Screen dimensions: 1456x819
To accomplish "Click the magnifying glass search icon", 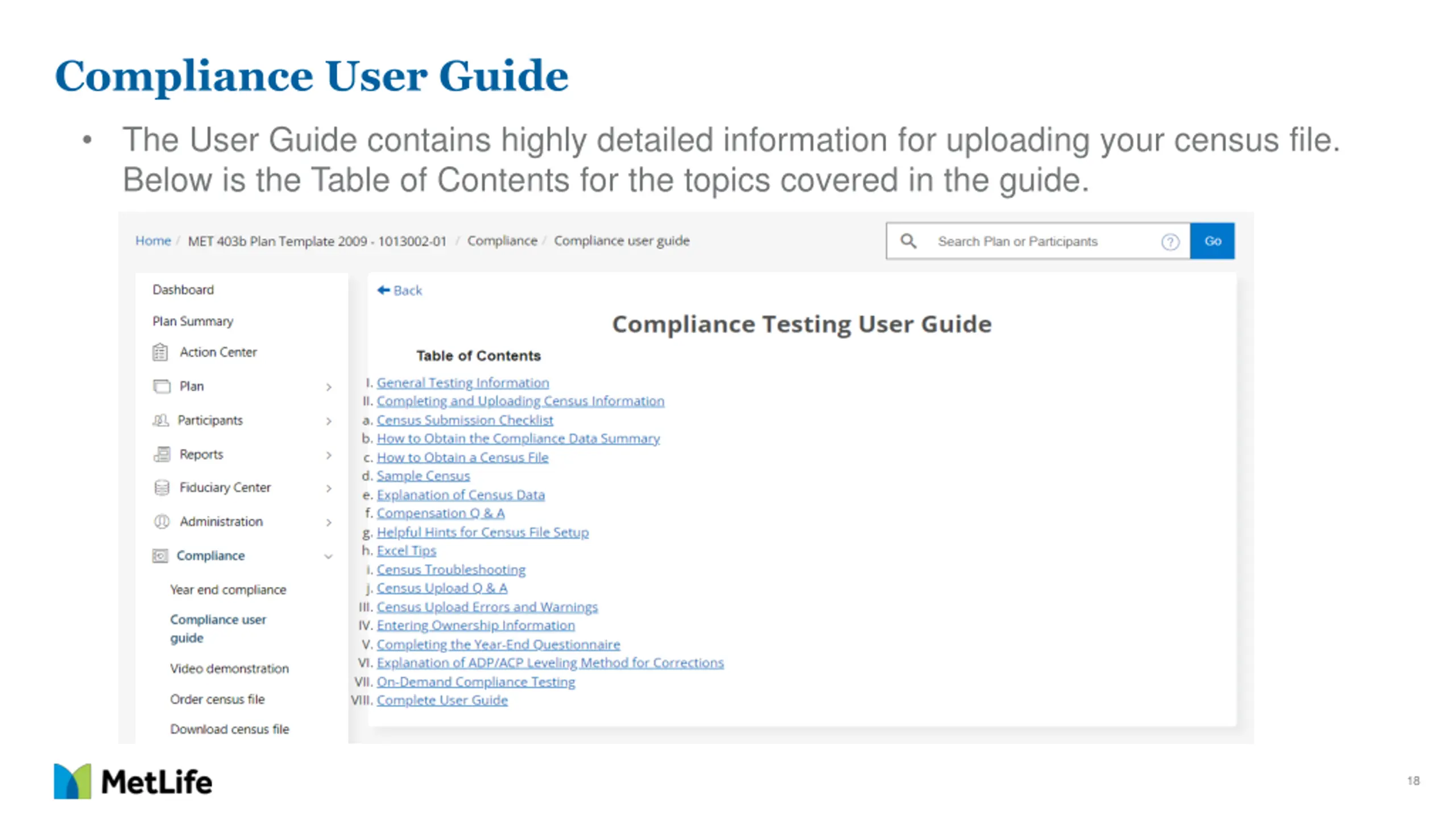I will click(x=908, y=241).
